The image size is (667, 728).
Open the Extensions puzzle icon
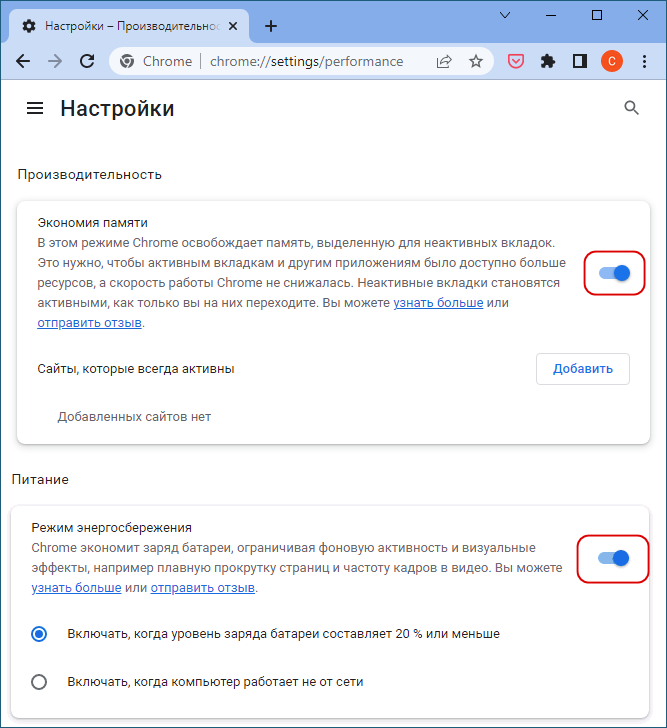[x=548, y=61]
